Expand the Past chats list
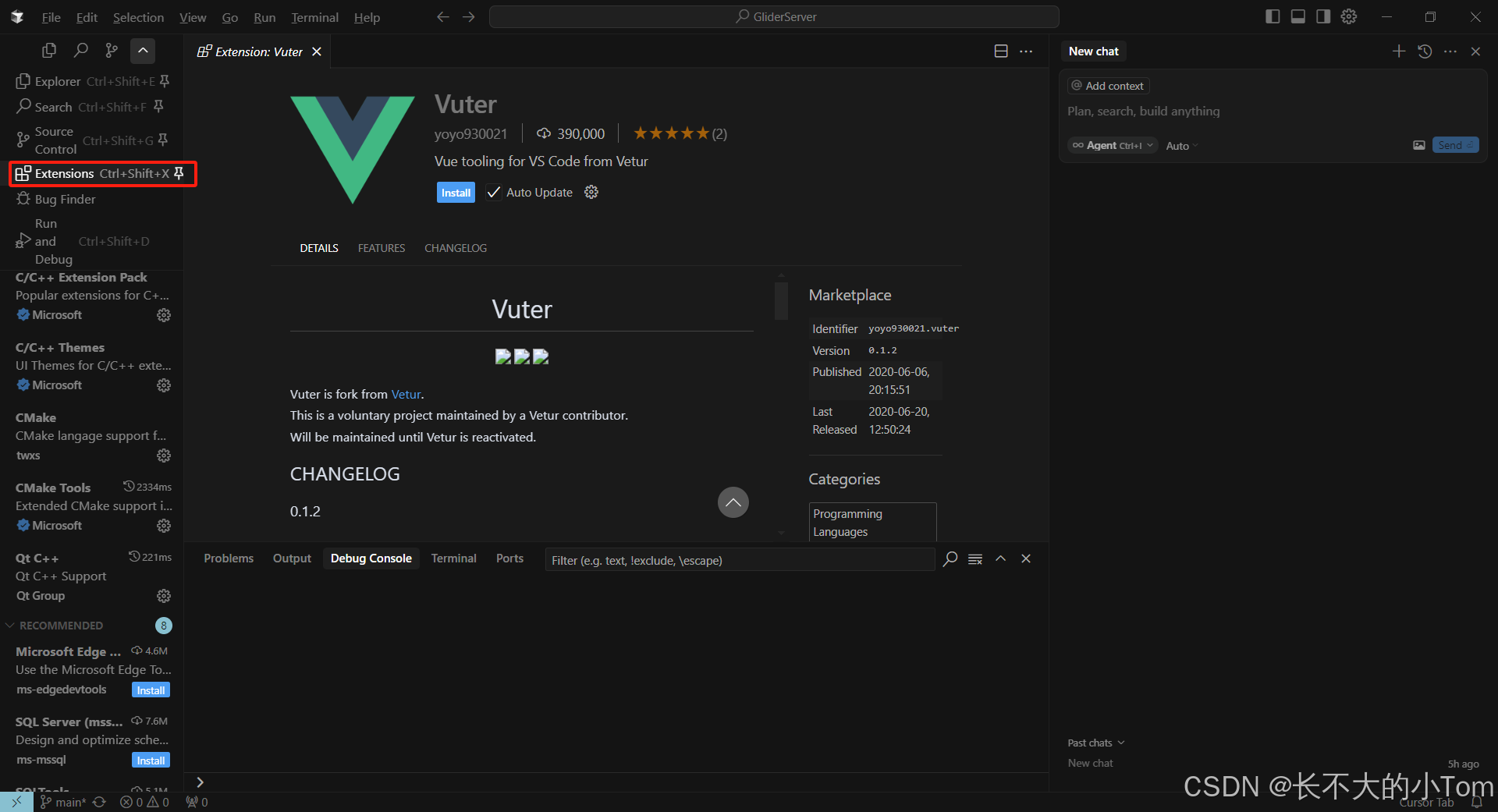 click(x=1095, y=743)
